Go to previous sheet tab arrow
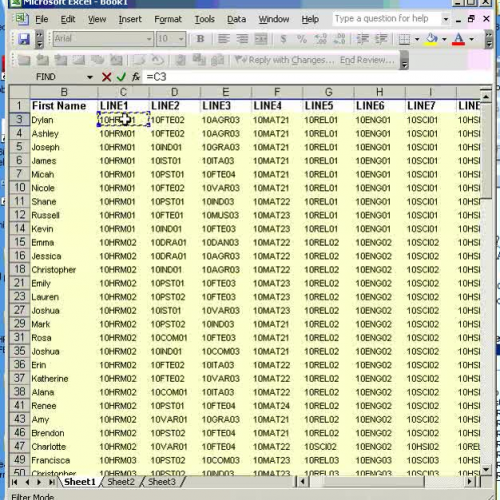The image size is (500, 500). 27,482
